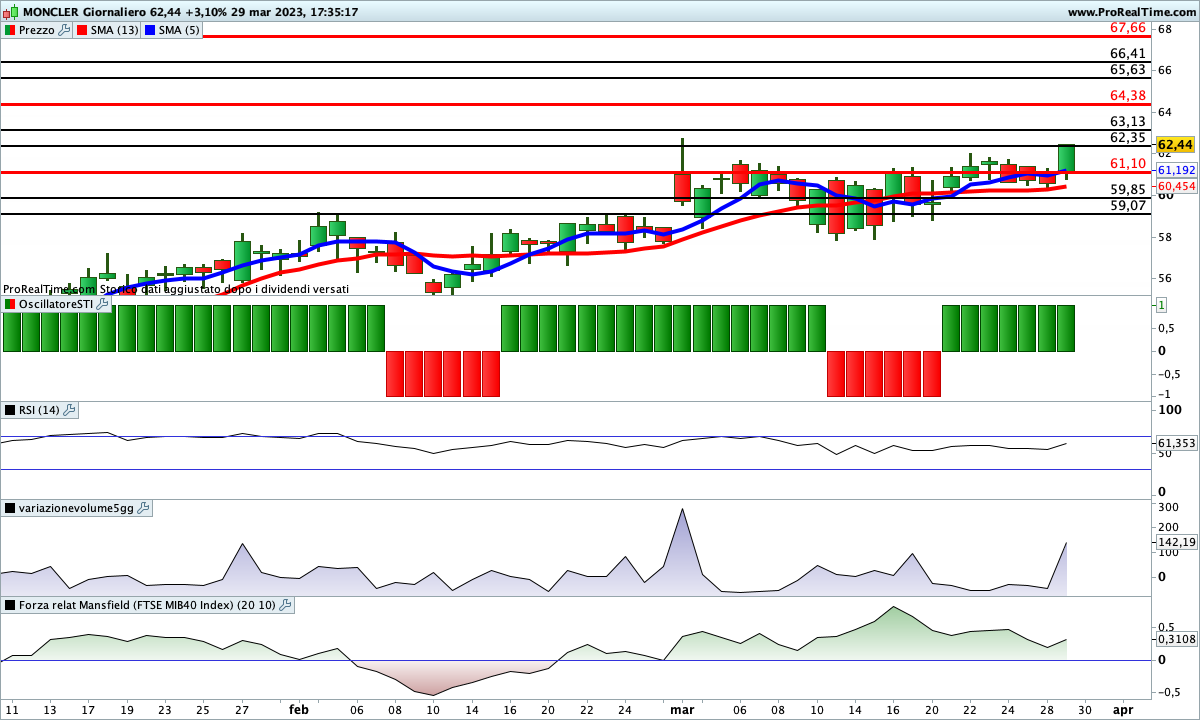This screenshot has width=1200, height=720.
Task: Click the 62,35 price level label
Action: click(1128, 137)
